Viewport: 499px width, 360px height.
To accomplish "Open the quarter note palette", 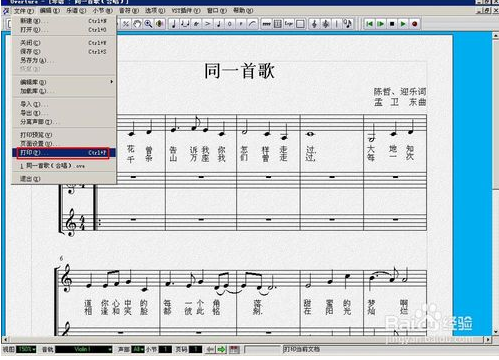I will [x=173, y=24].
